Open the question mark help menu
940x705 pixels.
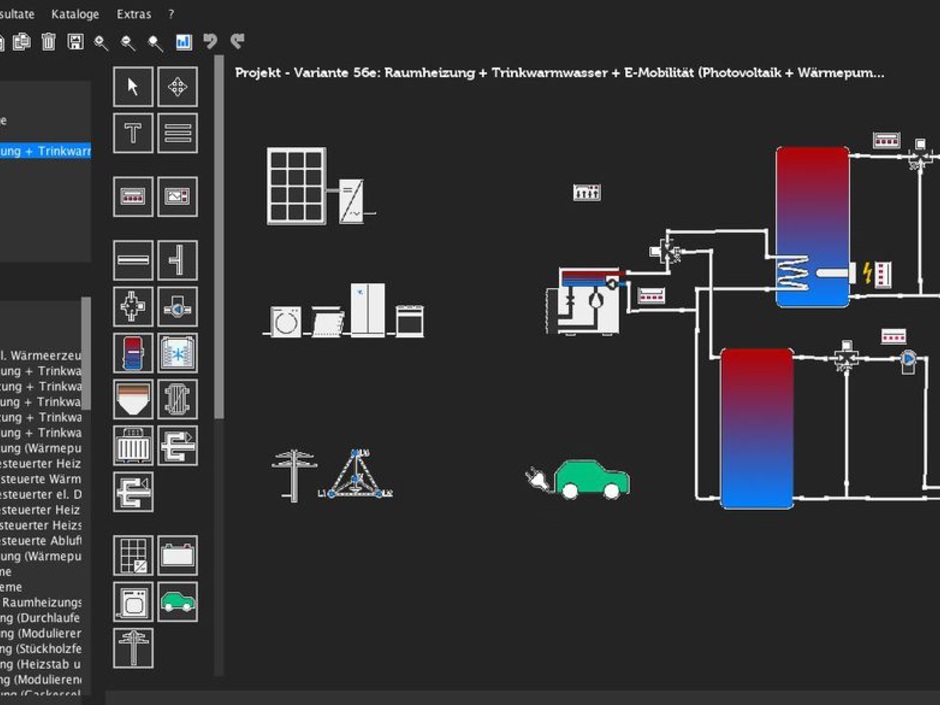[171, 14]
